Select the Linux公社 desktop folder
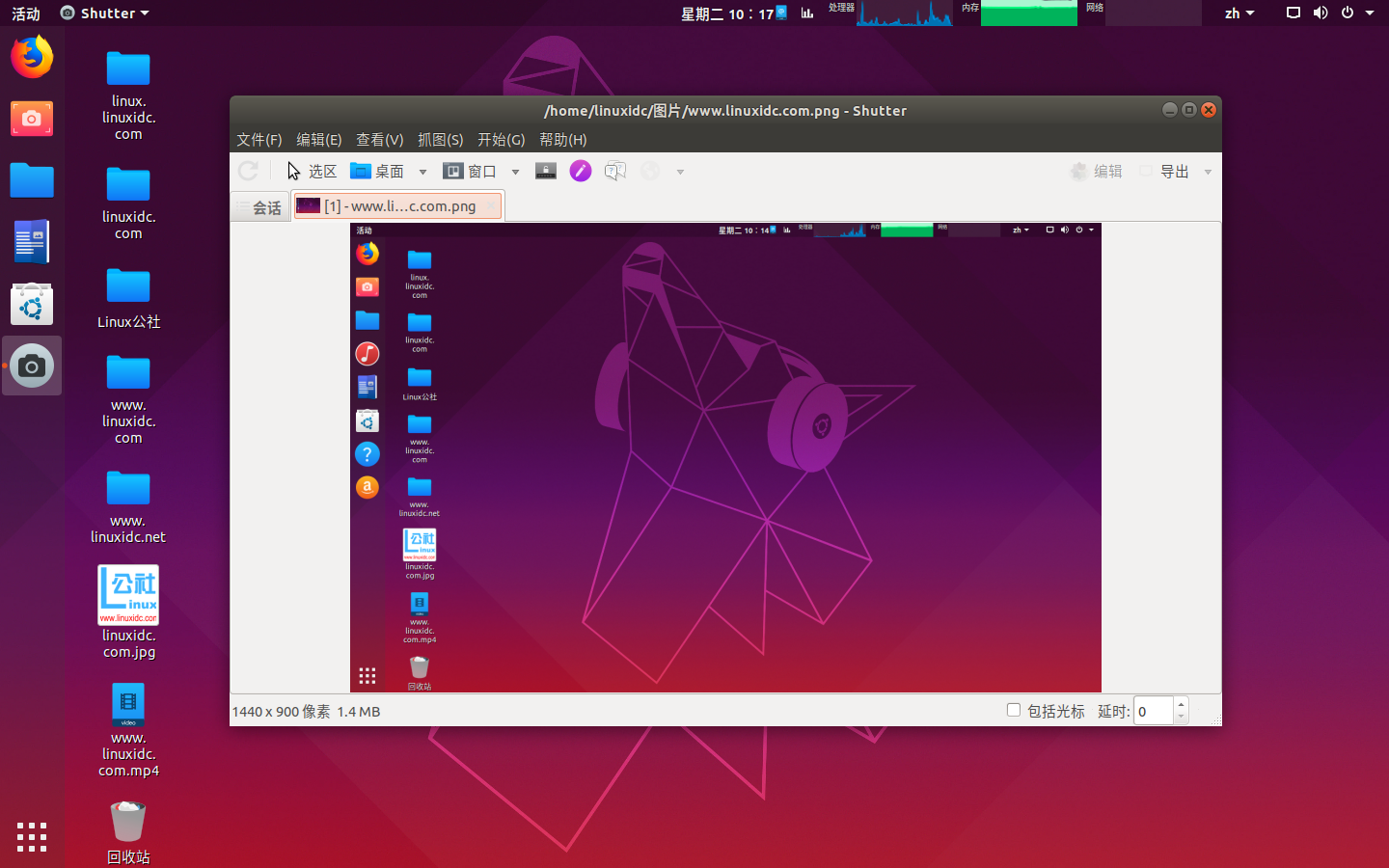This screenshot has width=1389, height=868. tap(128, 298)
